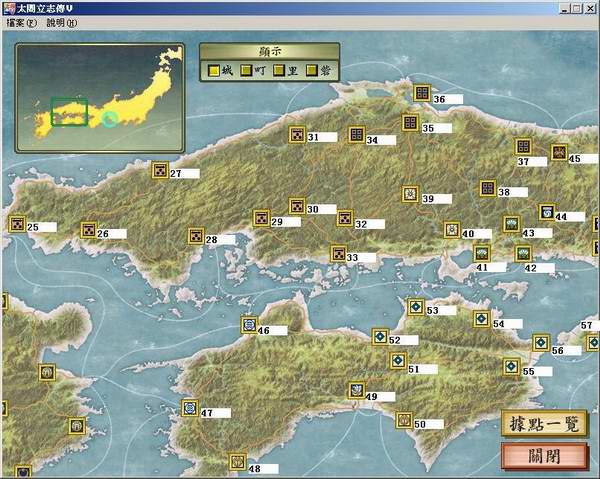Click the map marker numbered 36
The image size is (600, 479).
click(x=422, y=97)
